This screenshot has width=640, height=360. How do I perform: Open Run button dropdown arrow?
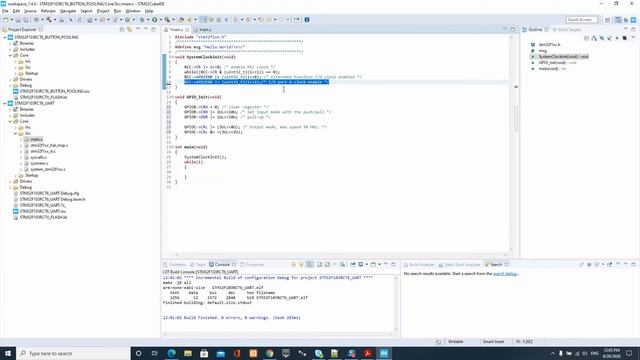160,20
